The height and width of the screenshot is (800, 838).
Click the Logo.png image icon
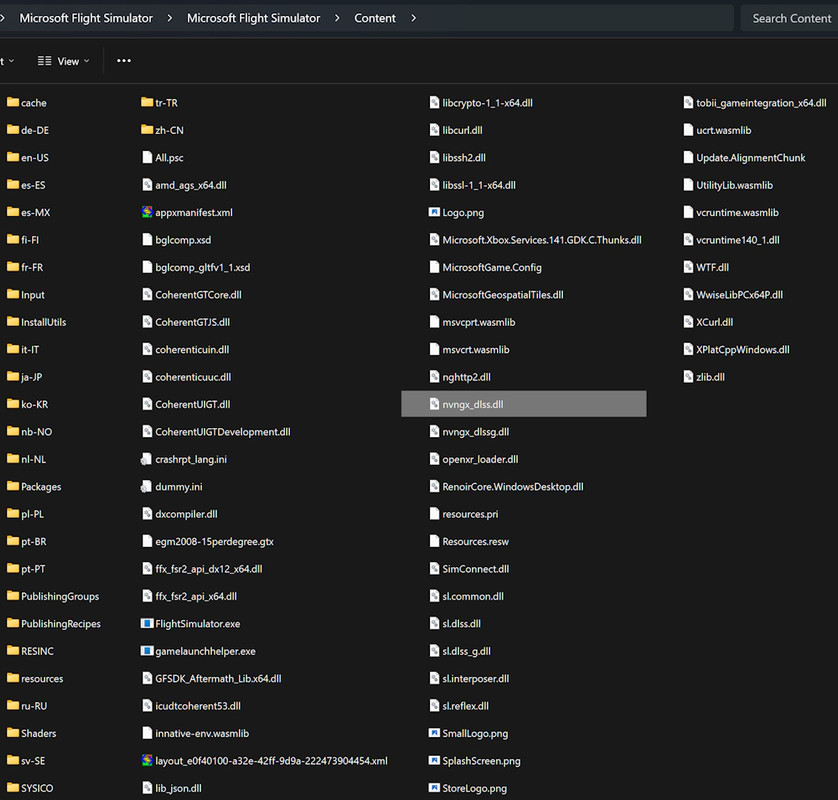pos(434,212)
